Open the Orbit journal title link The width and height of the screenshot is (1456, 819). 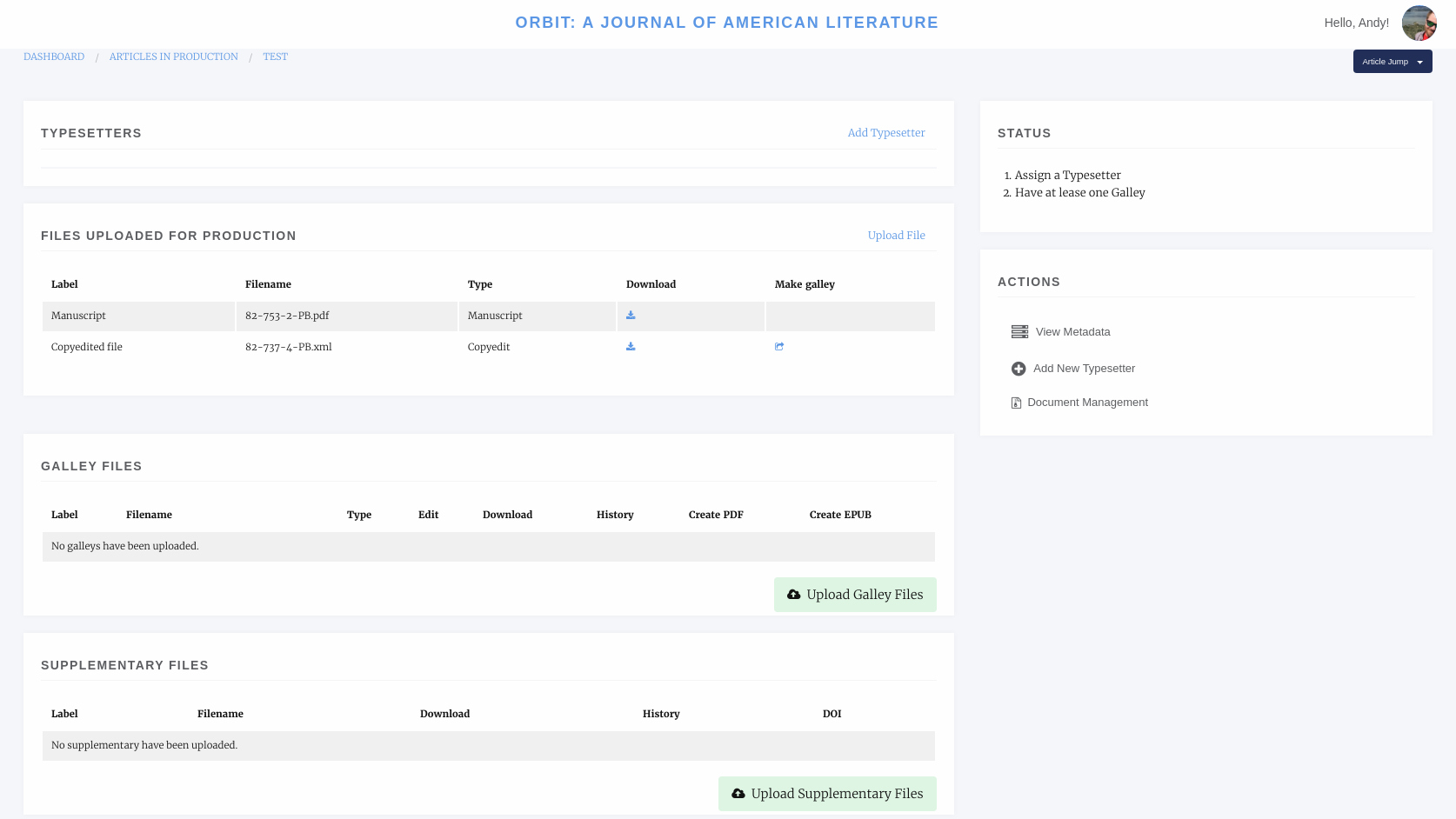point(726,23)
